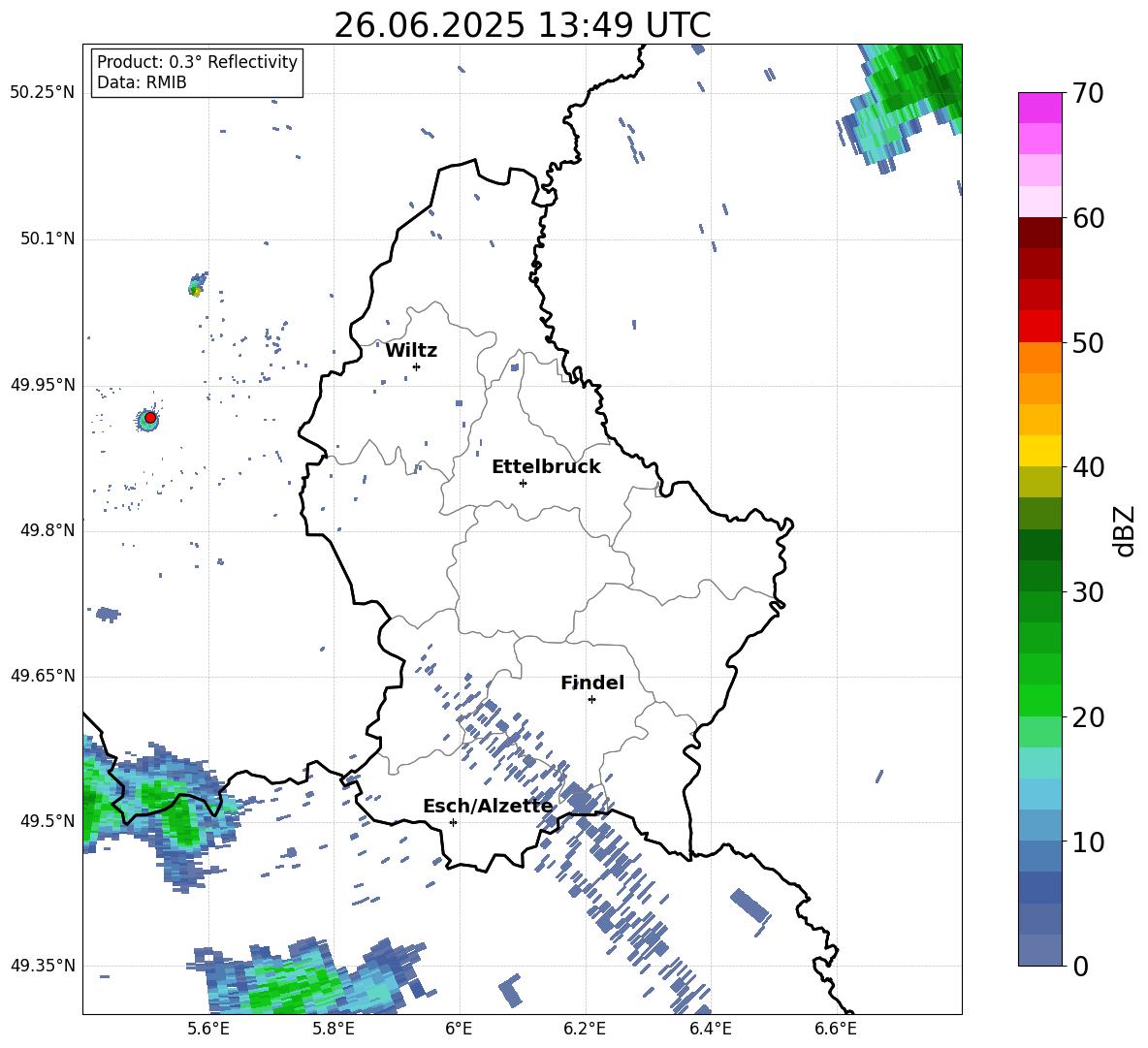Click the small colored echo near 50.05°N 5.6°E
1148x1048 pixels.
pyautogui.click(x=196, y=285)
